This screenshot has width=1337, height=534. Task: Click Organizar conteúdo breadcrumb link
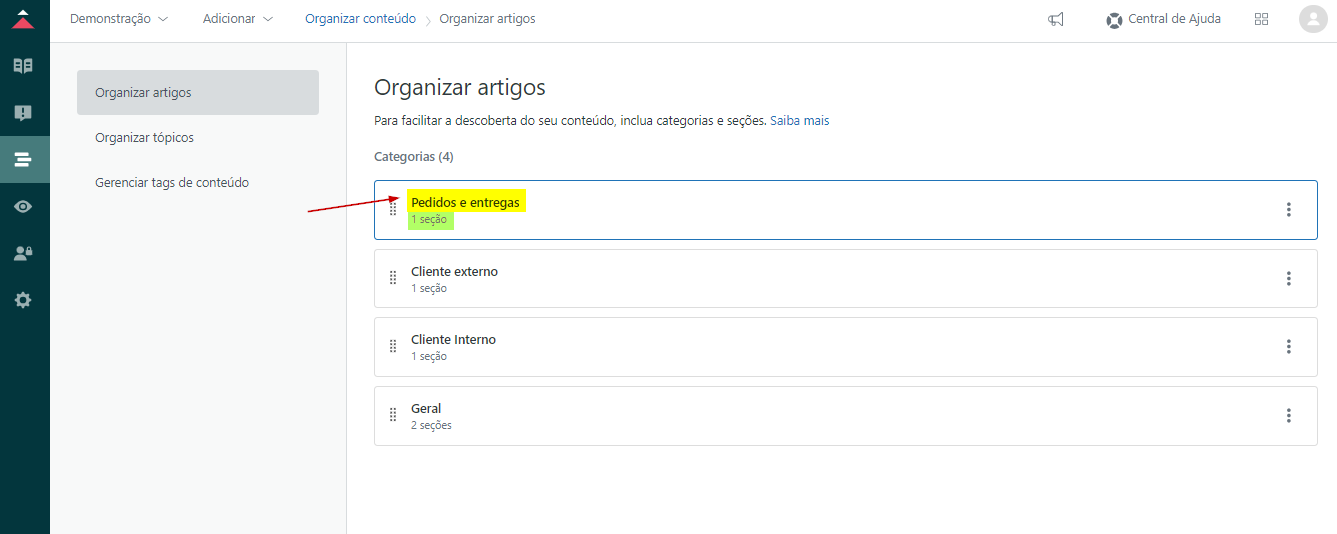tap(360, 19)
